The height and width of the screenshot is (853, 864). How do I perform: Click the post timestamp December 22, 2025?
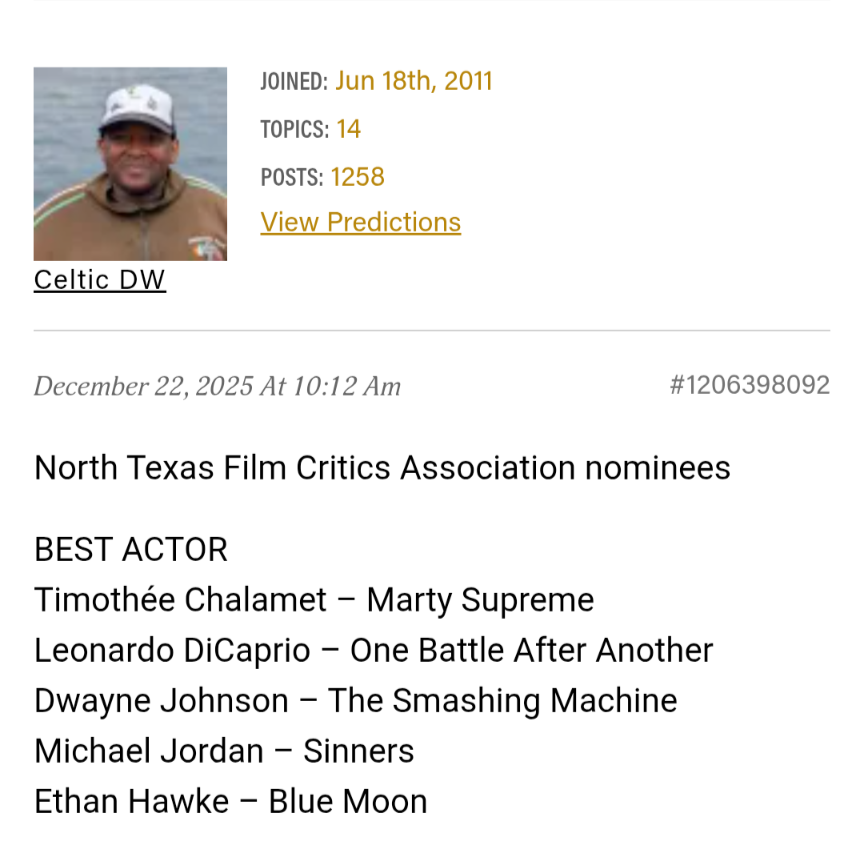click(217, 386)
